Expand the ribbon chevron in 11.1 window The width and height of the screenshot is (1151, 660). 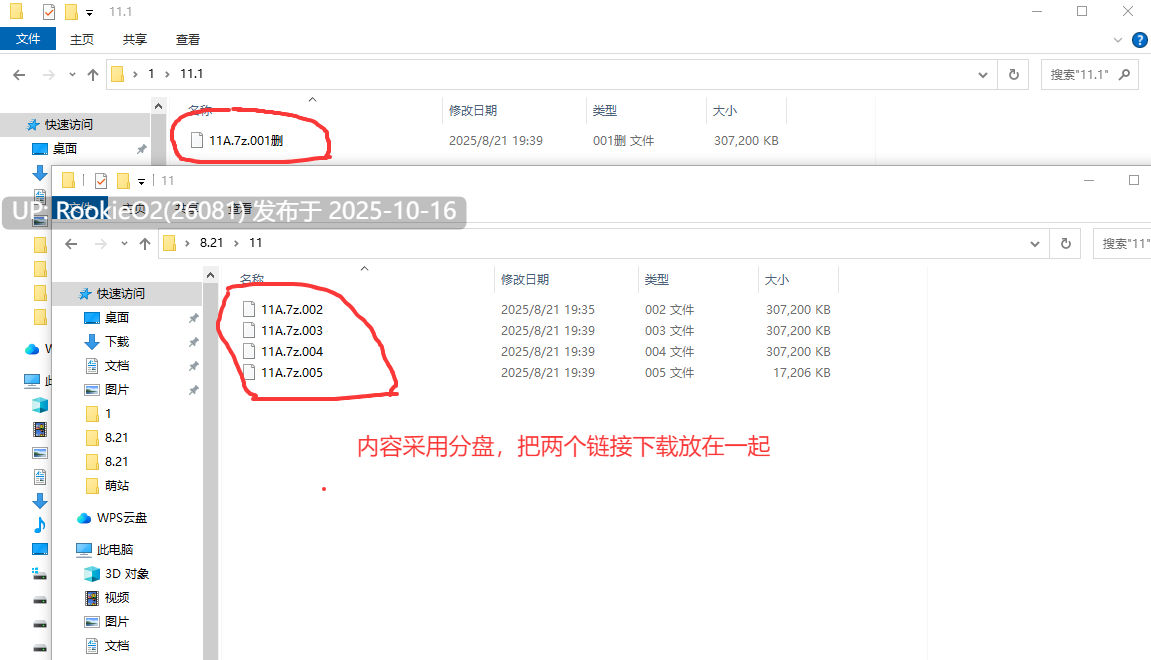point(1117,40)
